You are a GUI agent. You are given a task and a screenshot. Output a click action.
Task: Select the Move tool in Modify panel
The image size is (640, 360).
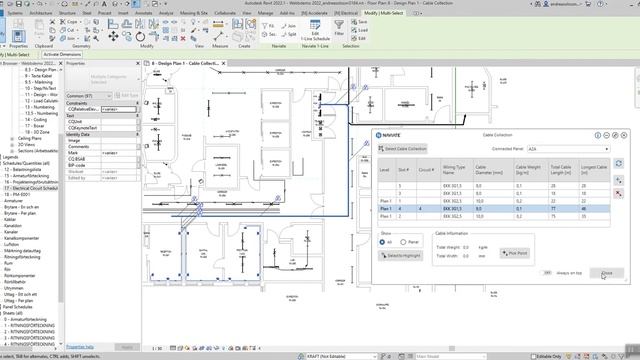click(x=113, y=36)
